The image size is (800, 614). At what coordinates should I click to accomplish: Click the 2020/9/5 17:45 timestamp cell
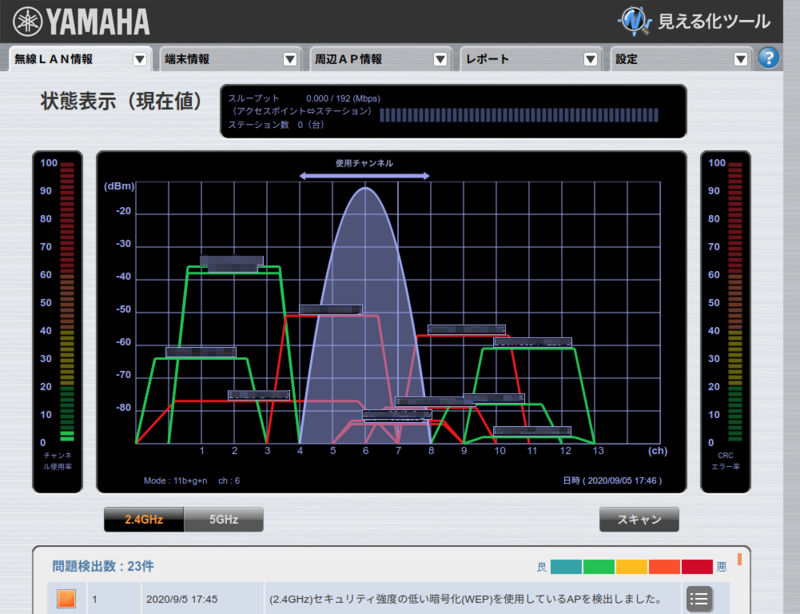coord(182,599)
